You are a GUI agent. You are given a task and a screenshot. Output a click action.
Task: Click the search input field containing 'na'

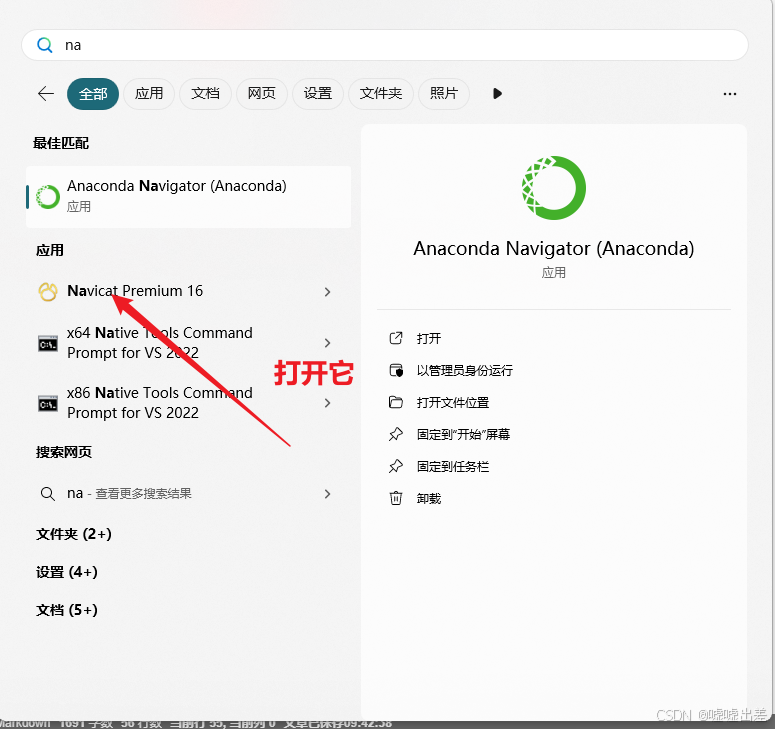(x=385, y=45)
